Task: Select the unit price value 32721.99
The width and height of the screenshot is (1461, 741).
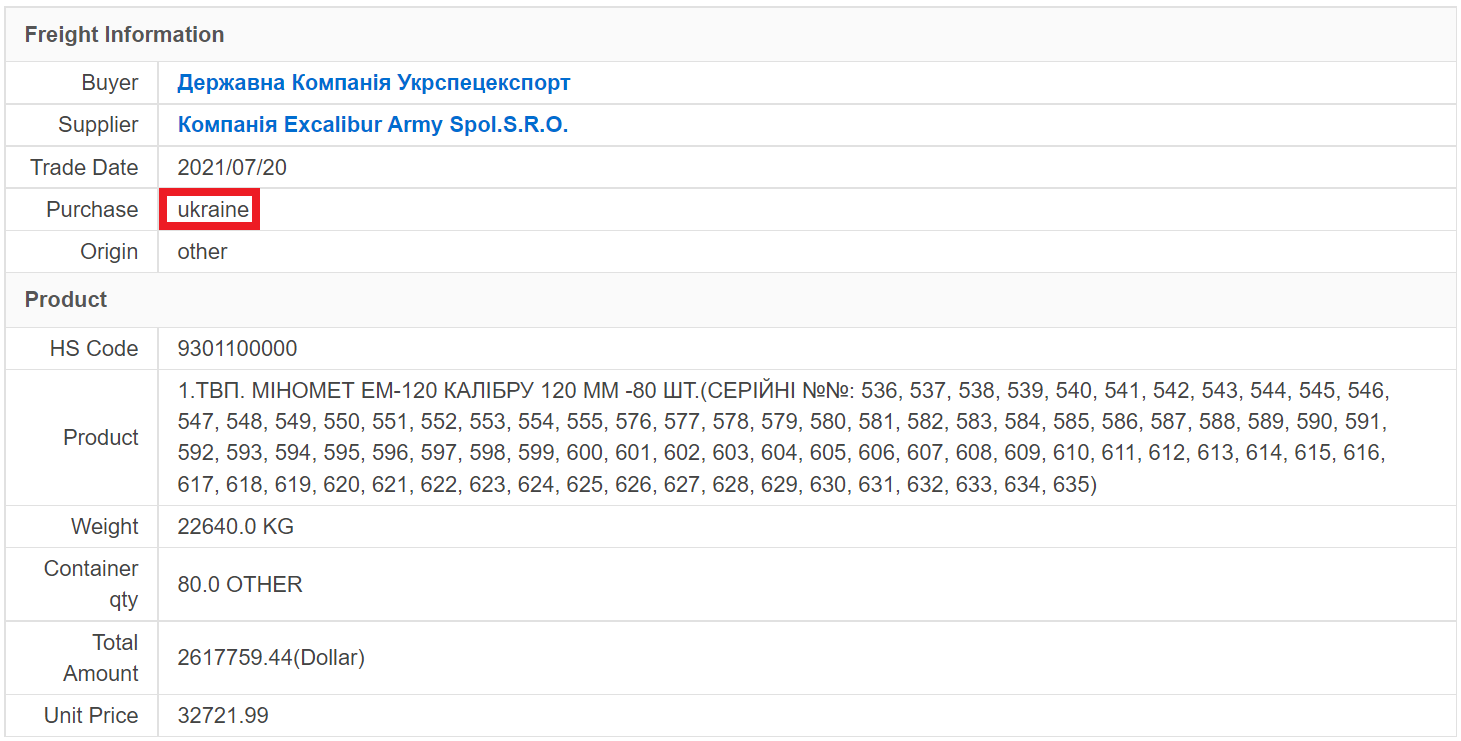Action: 223,716
